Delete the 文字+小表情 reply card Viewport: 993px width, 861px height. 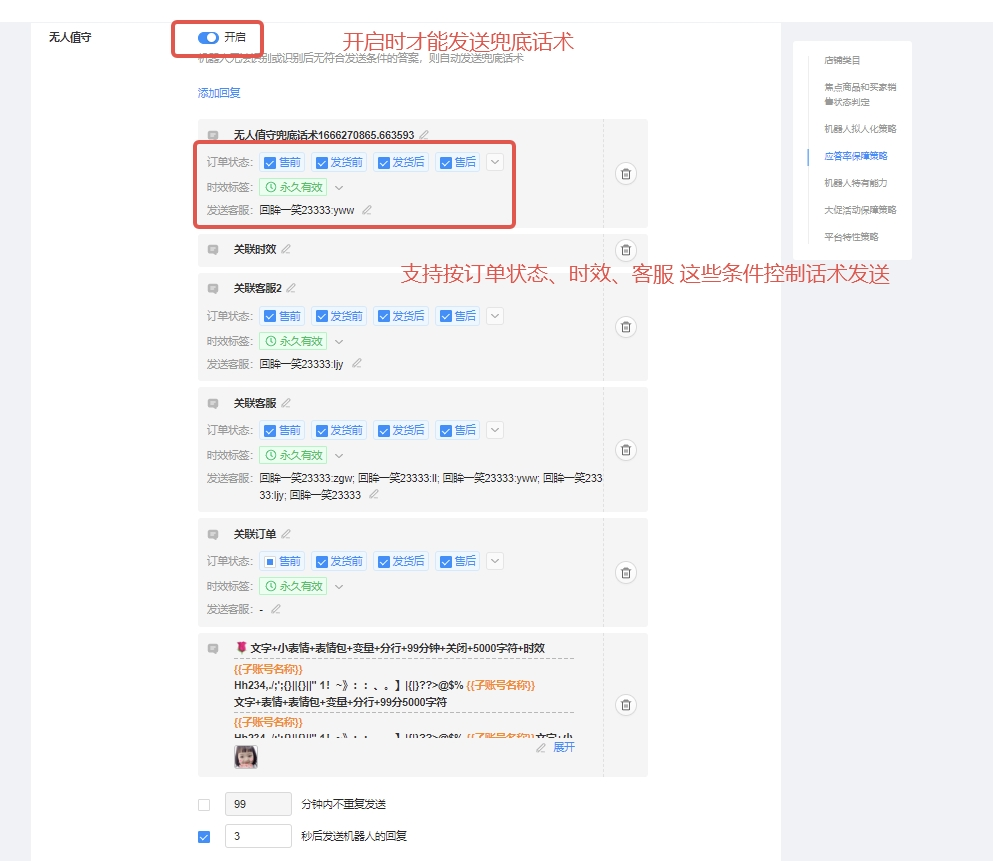pyautogui.click(x=626, y=705)
